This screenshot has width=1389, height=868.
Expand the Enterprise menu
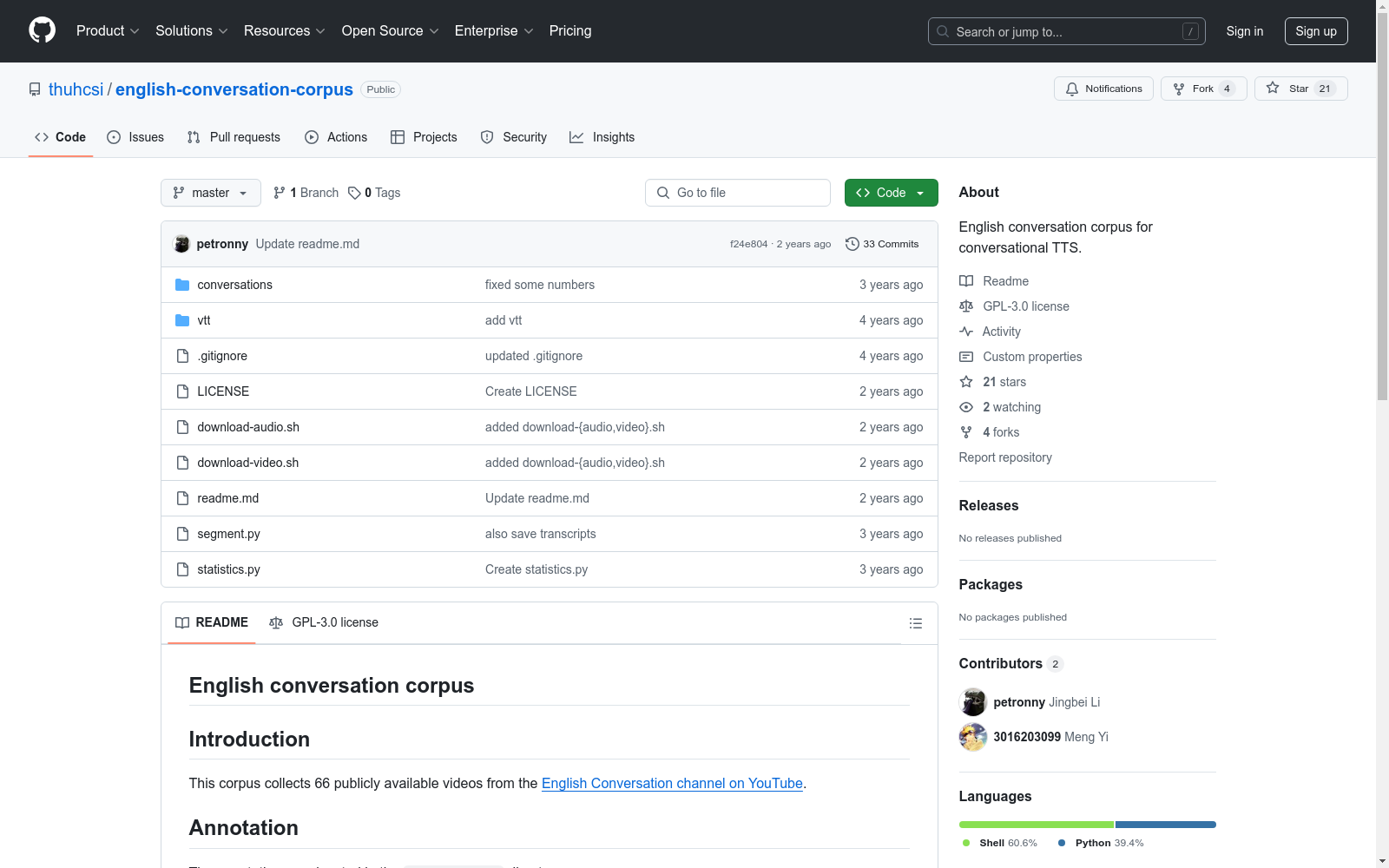tap(494, 30)
